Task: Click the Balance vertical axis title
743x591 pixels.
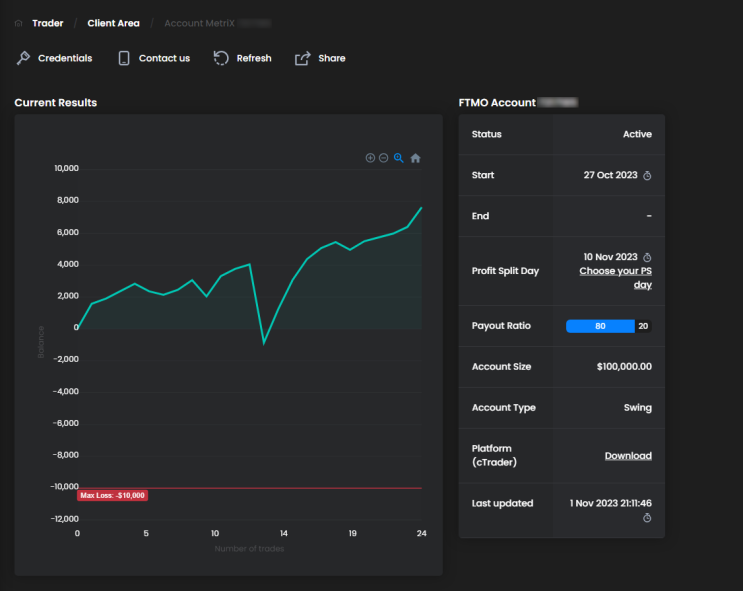Action: (41, 342)
